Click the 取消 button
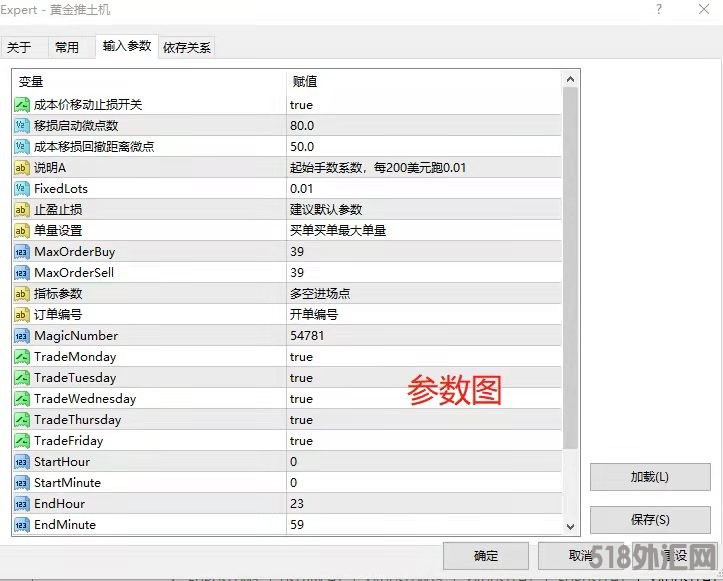Screen dimensions: 723x581 pos(581,556)
